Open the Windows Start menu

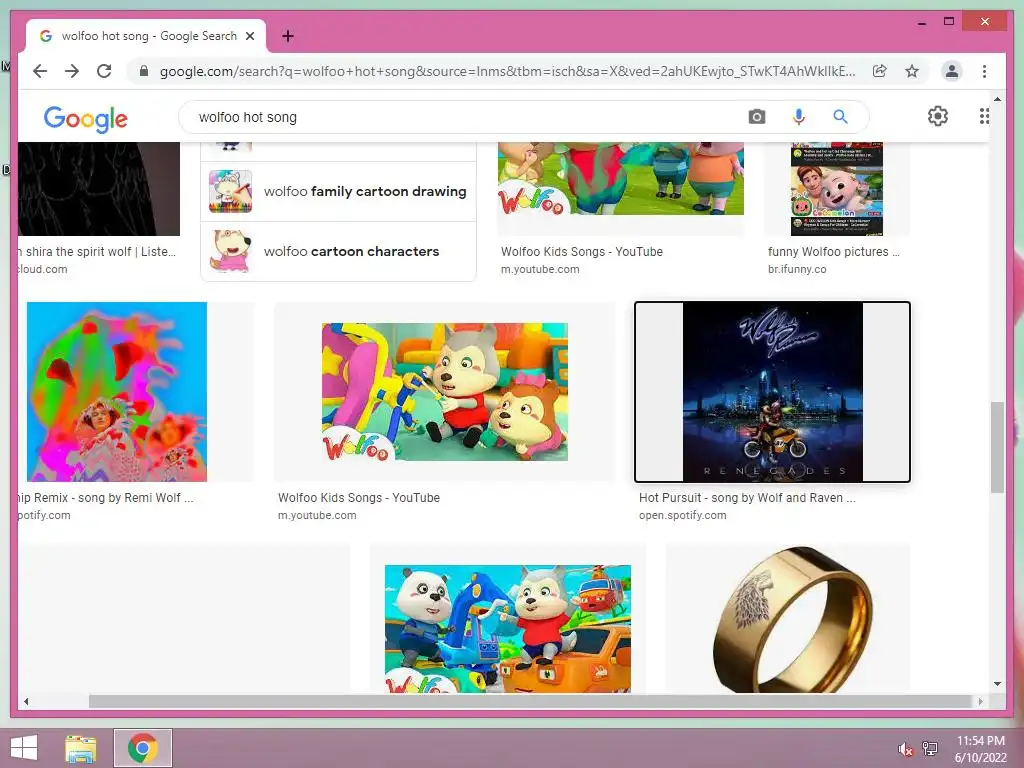[24, 748]
